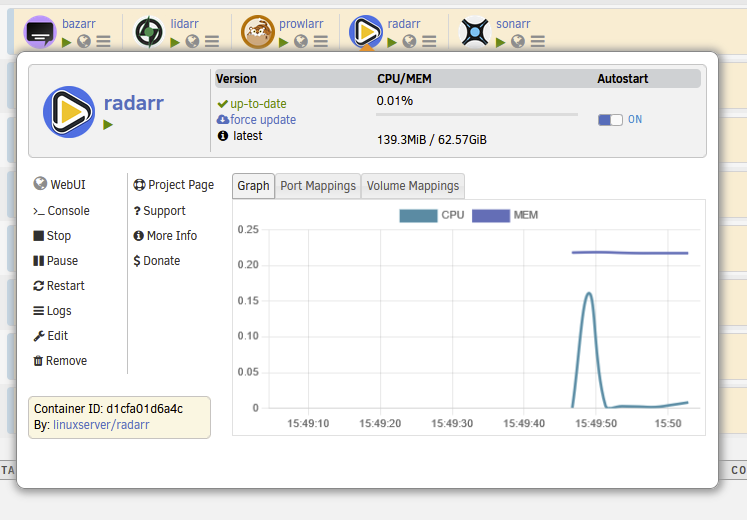Click the Container ID d1cfa01d6a4c text
Screen dimensions: 747x520
108,409
